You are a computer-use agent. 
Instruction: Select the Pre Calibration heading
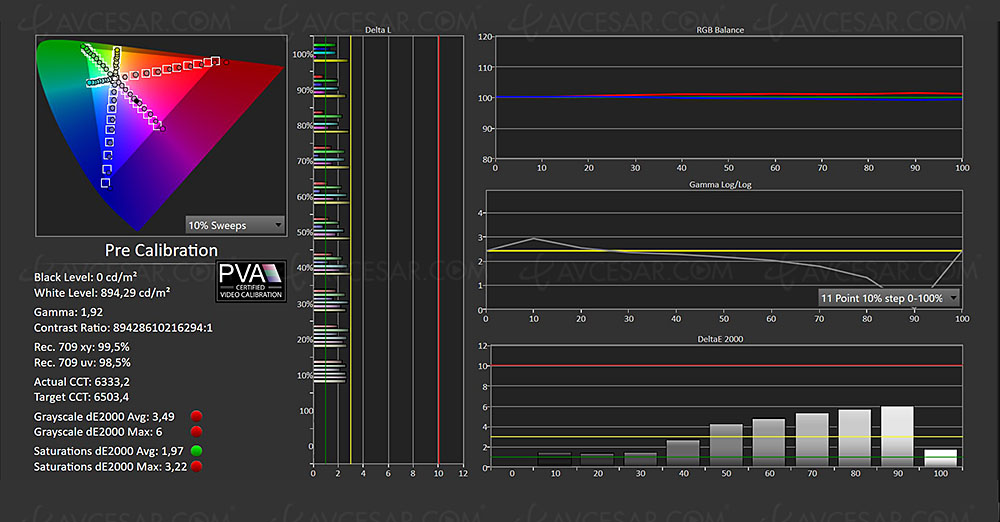(x=161, y=250)
